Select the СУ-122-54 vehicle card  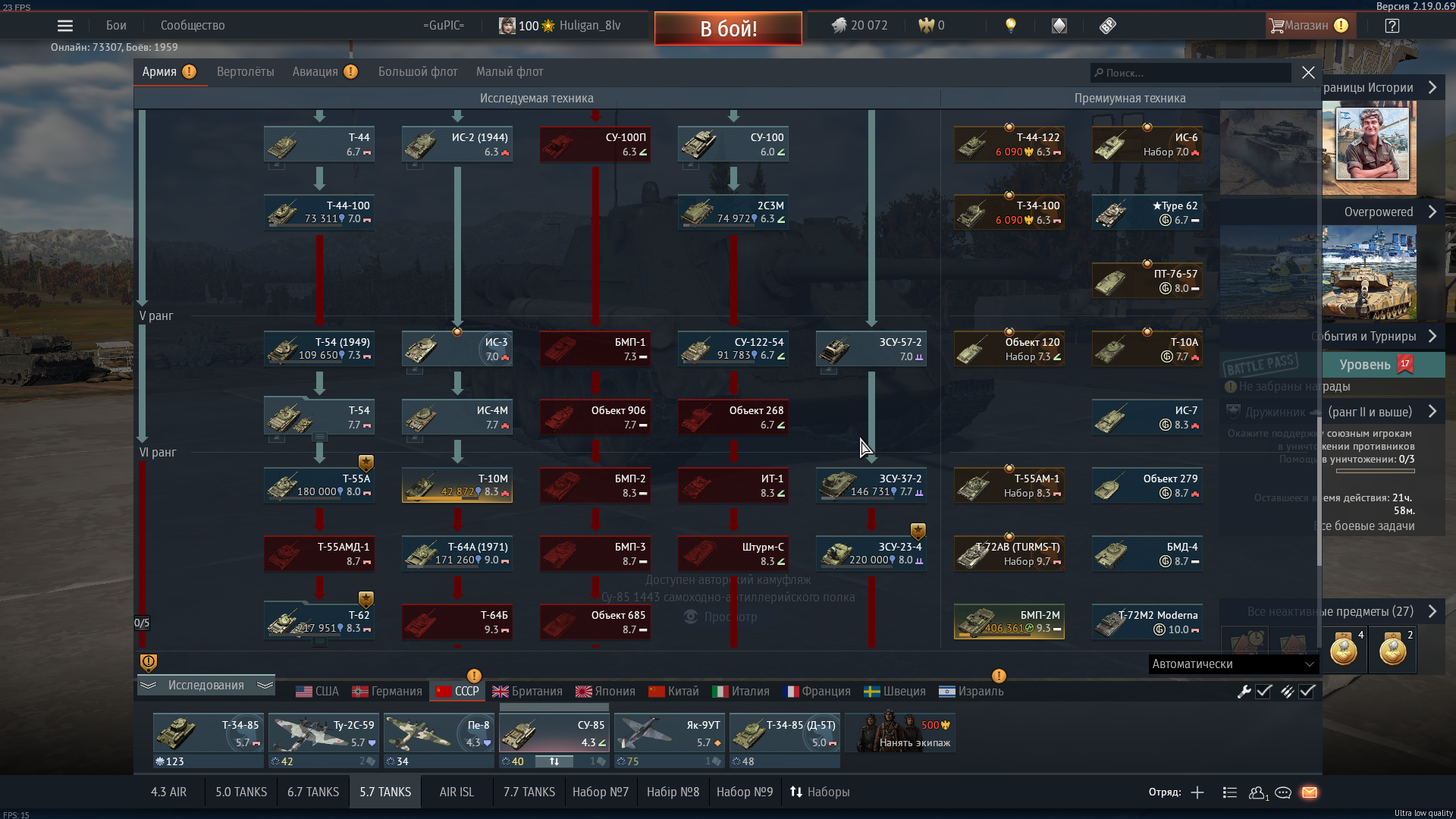click(733, 349)
